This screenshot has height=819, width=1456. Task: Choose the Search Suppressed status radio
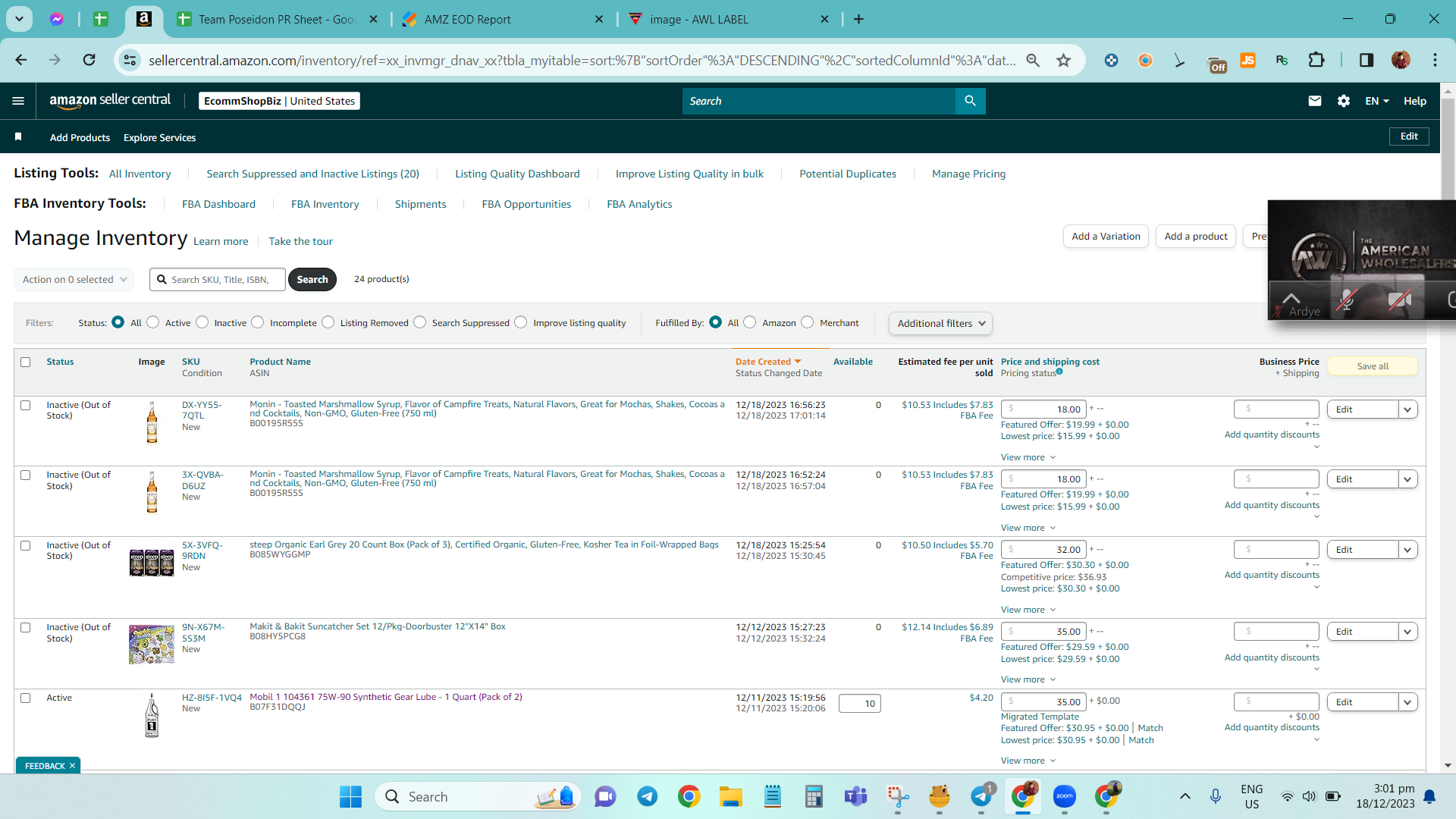point(420,322)
